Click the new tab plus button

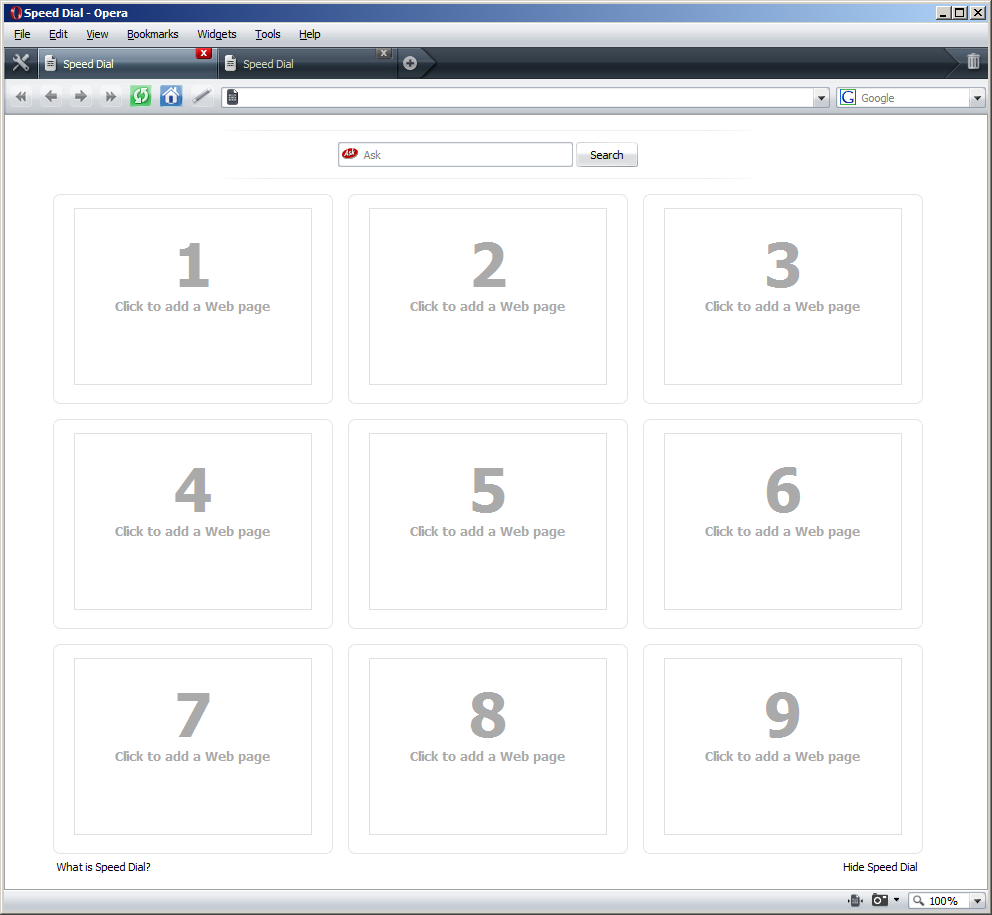coord(410,63)
